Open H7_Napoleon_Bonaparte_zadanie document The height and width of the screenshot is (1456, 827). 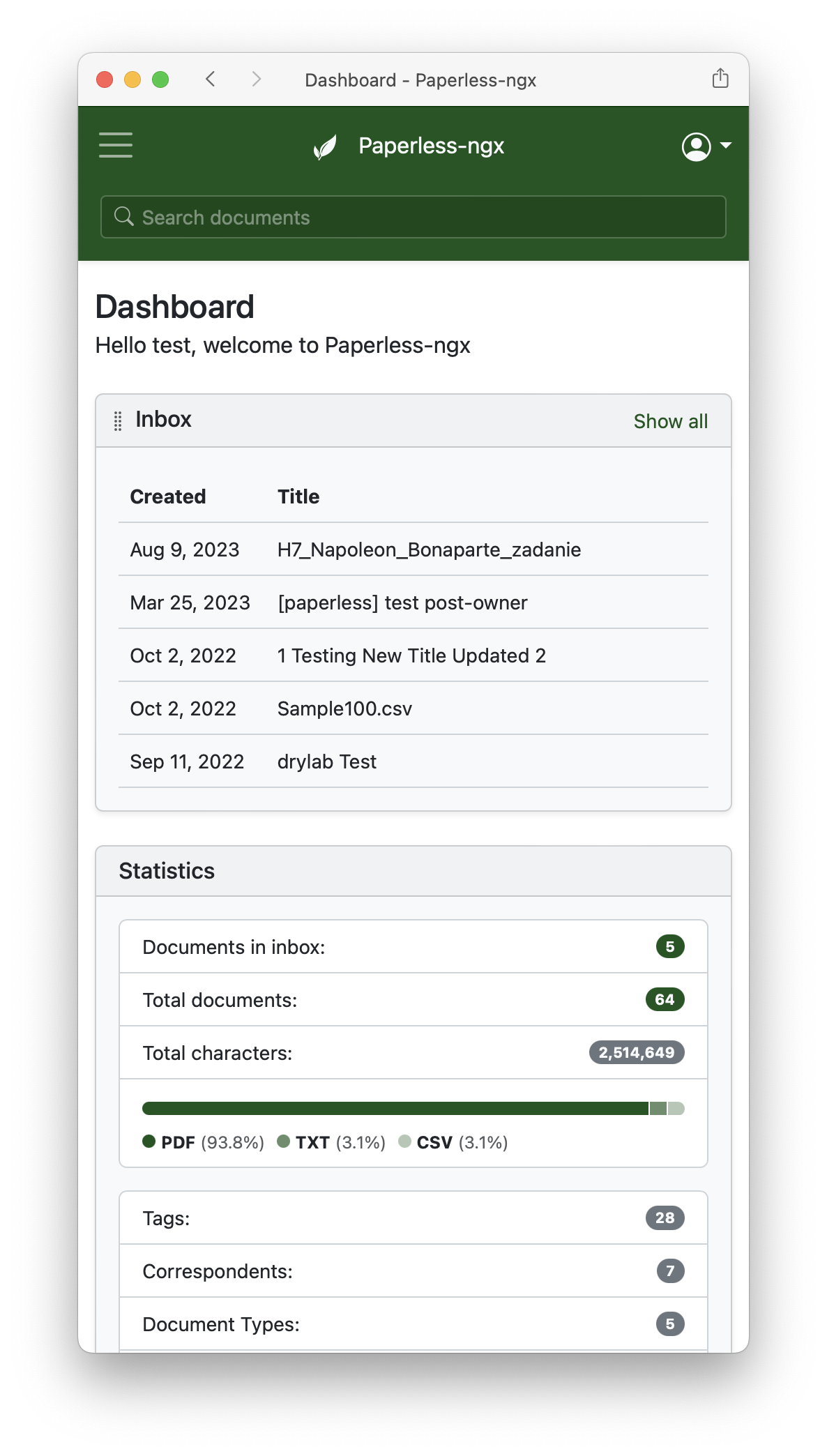(429, 549)
